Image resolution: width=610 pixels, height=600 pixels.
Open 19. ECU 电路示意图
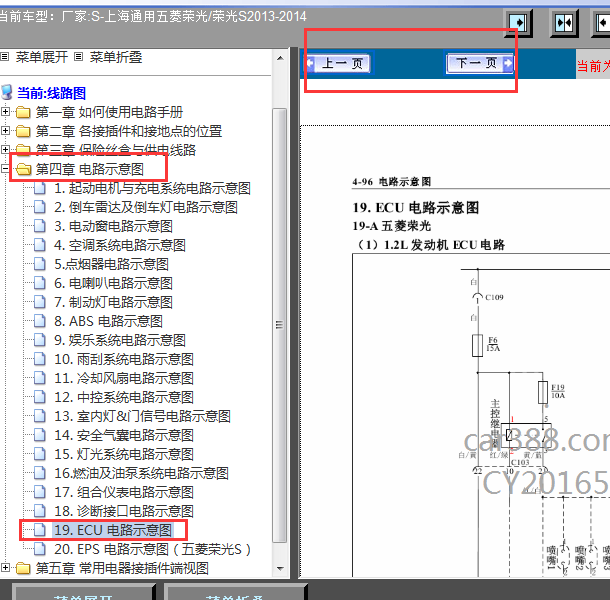[113, 530]
